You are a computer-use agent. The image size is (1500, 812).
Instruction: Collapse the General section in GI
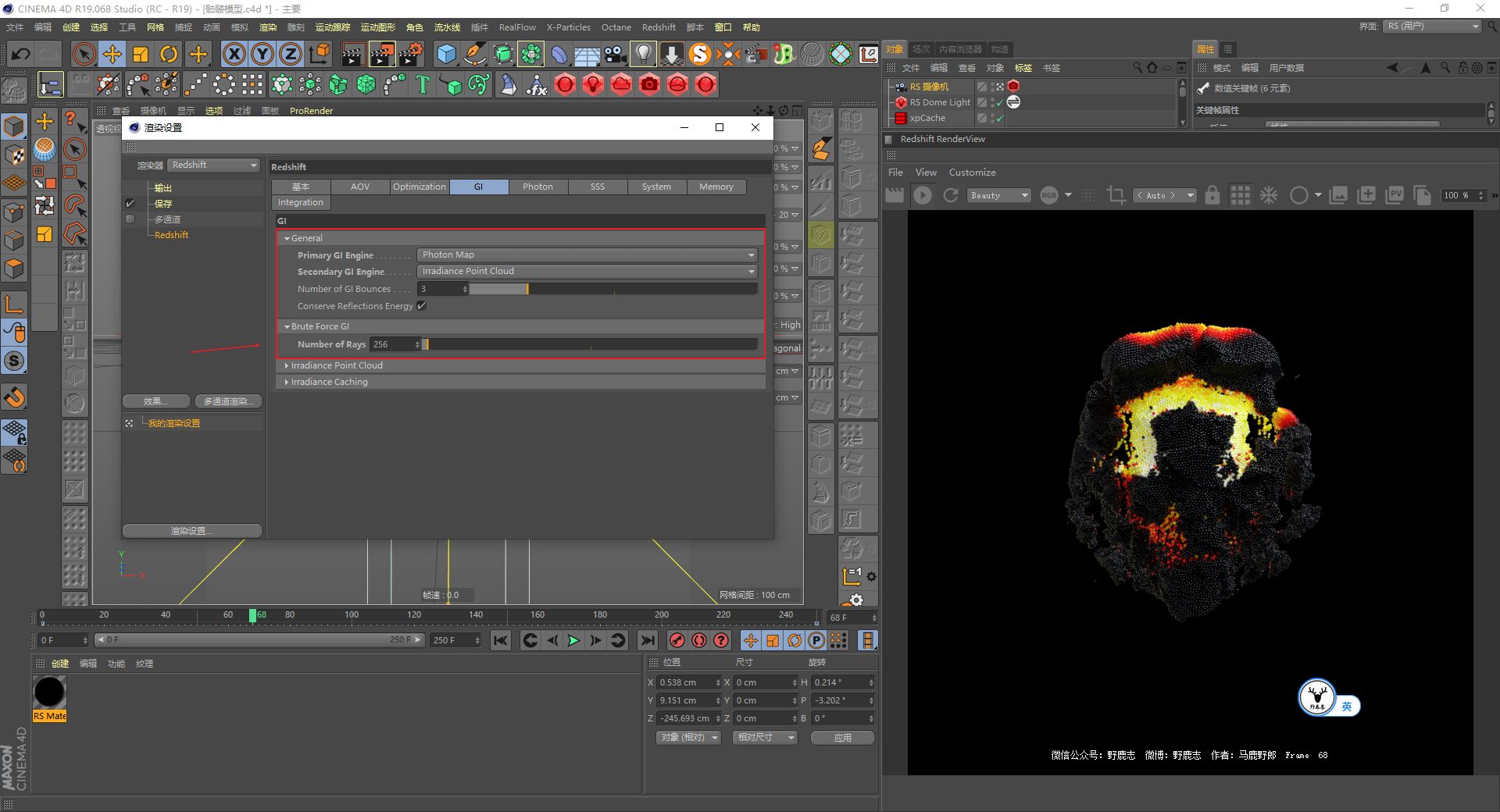tap(287, 239)
